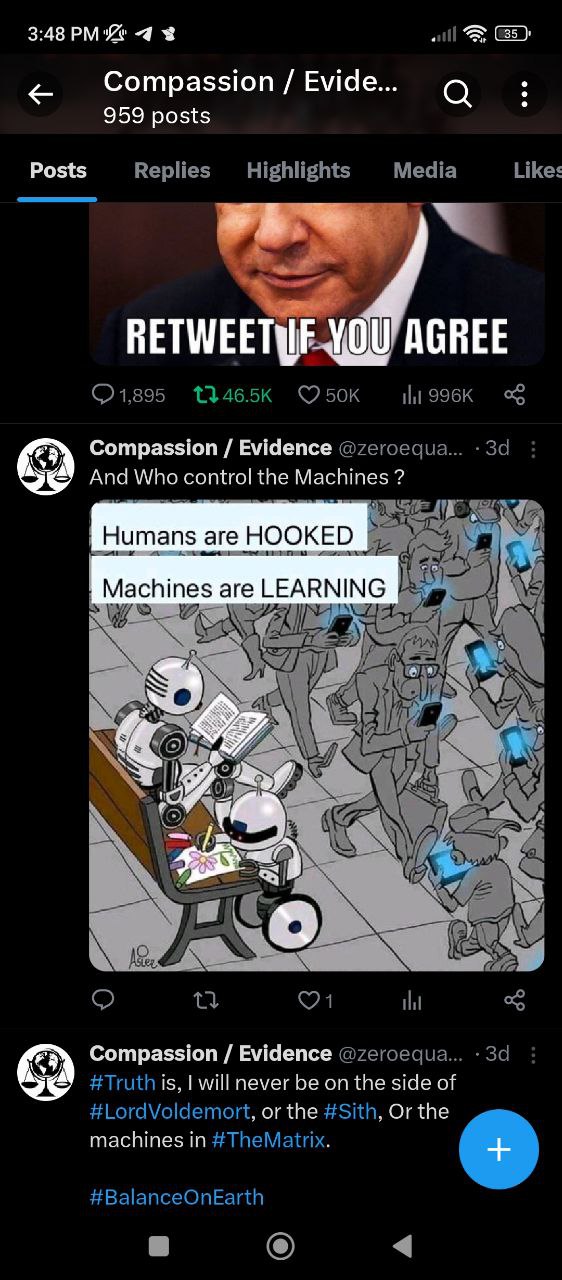View analytics showing 996K views
Screen dimensions: 562x1280
tap(411, 395)
